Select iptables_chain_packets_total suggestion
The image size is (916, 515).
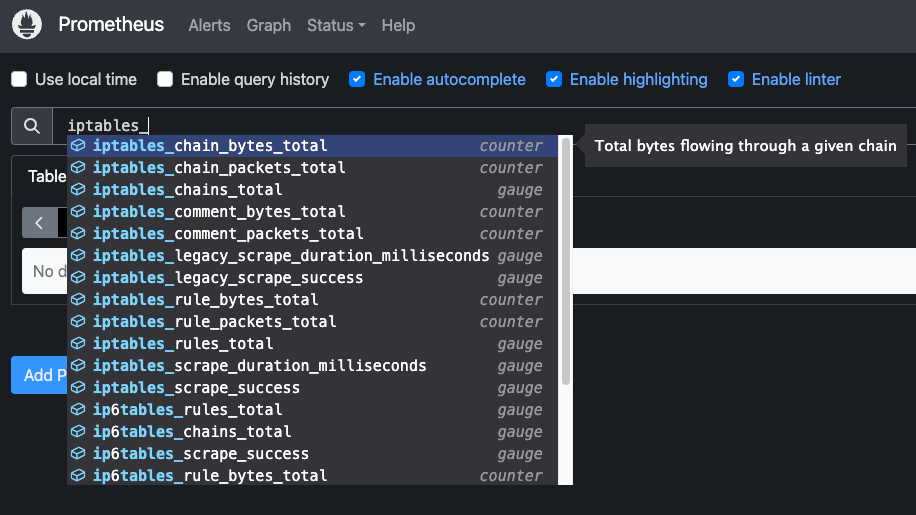coord(313,168)
